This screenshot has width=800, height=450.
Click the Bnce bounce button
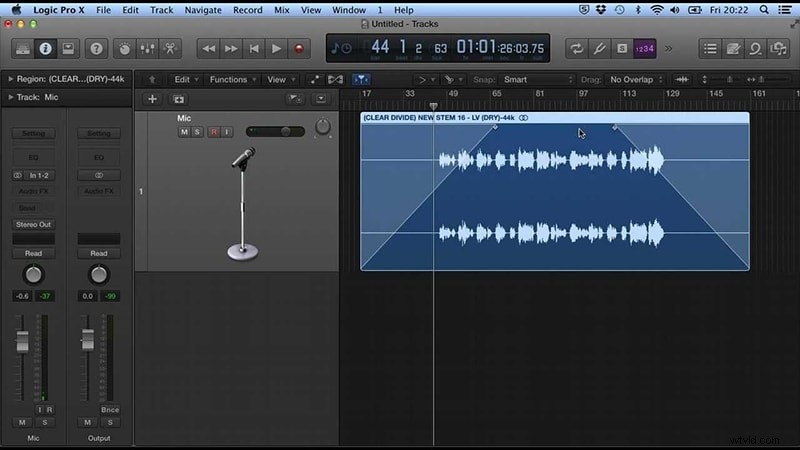(x=110, y=410)
